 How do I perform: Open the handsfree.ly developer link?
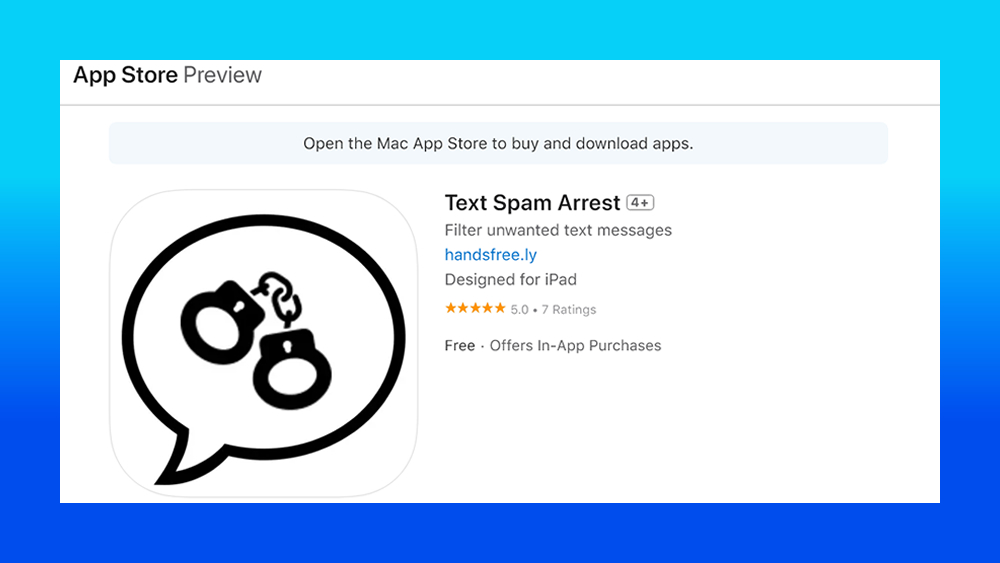pos(490,254)
